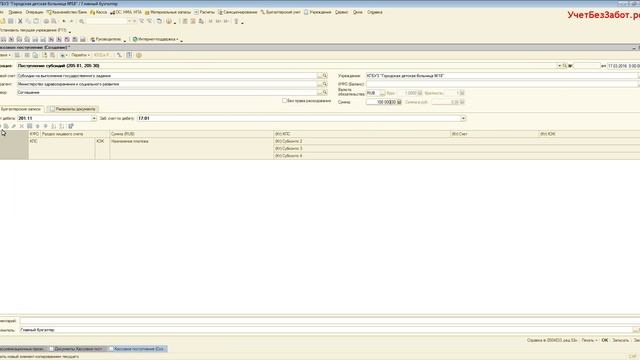Image resolution: width=640 pixels, height=360 pixels.
Task: Click the move row down arrow icon
Action: pyautogui.click(x=46, y=126)
